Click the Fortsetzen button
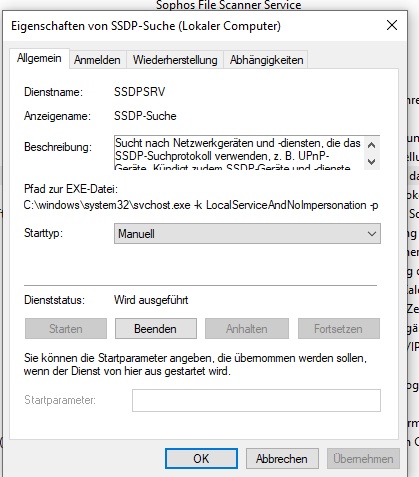 [x=339, y=329]
